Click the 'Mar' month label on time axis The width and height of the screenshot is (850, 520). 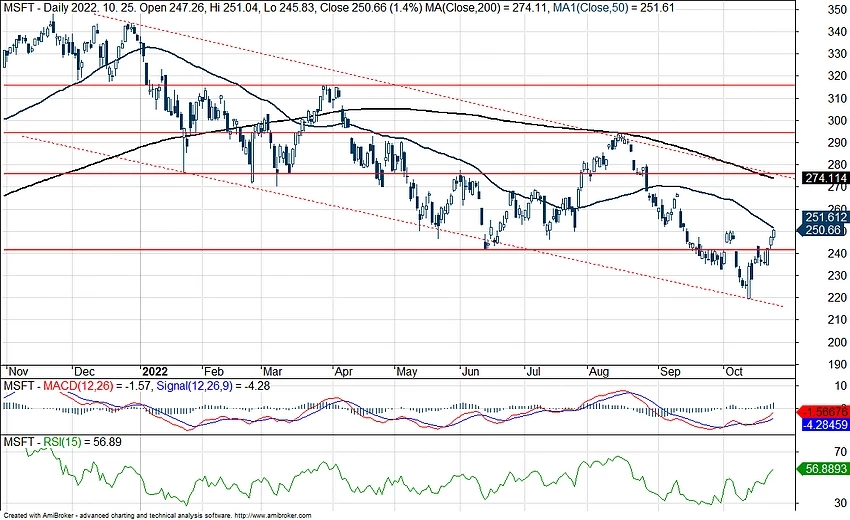tap(273, 371)
